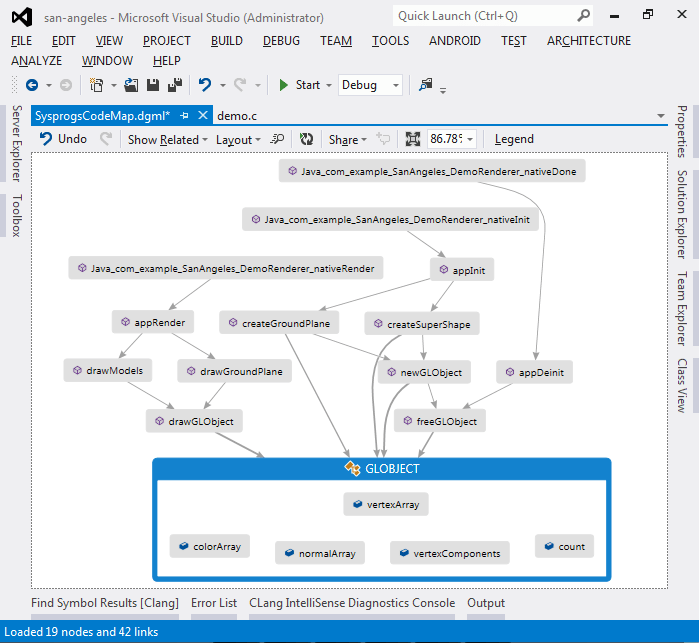
Task: Click the Legend button
Action: click(x=514, y=140)
